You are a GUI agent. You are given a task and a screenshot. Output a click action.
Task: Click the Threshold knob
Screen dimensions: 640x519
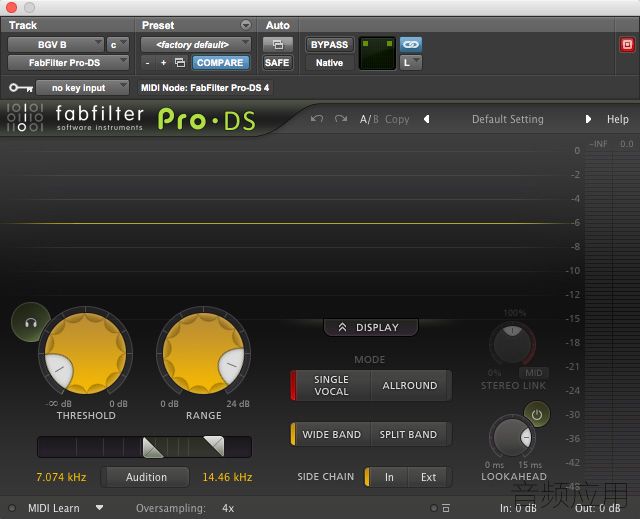[85, 353]
